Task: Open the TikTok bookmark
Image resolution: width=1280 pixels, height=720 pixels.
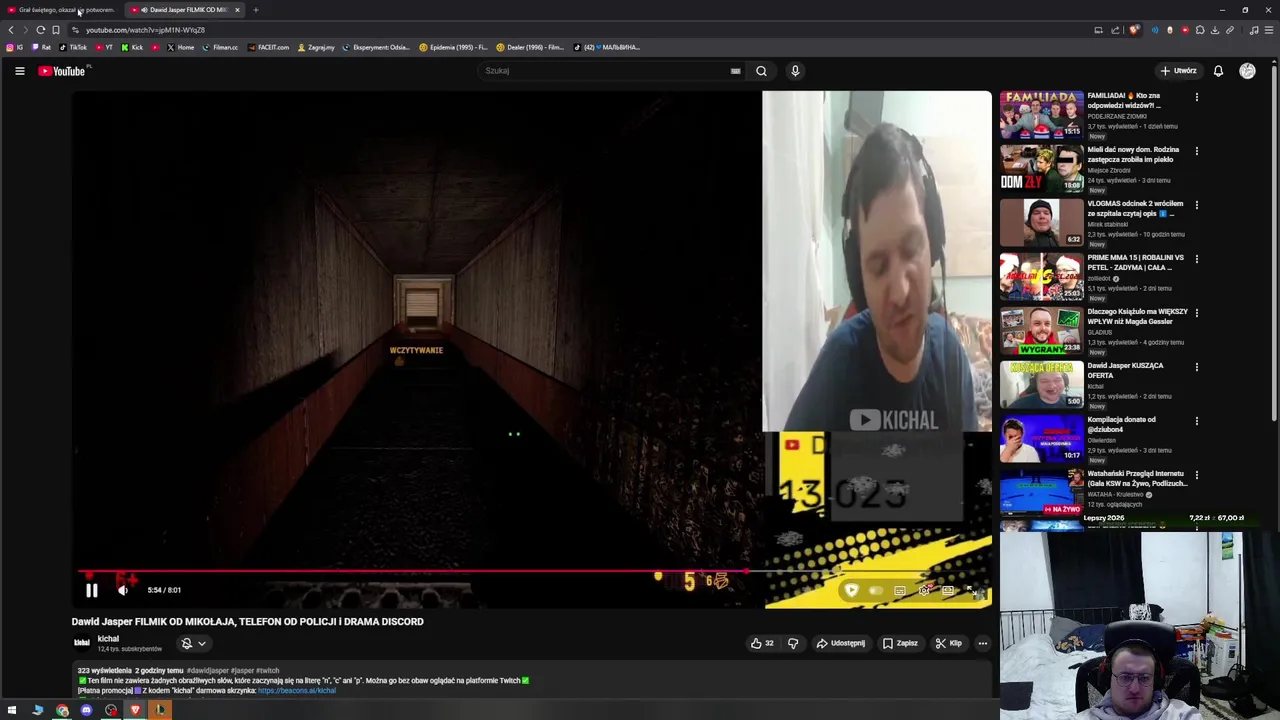Action: click(x=73, y=47)
